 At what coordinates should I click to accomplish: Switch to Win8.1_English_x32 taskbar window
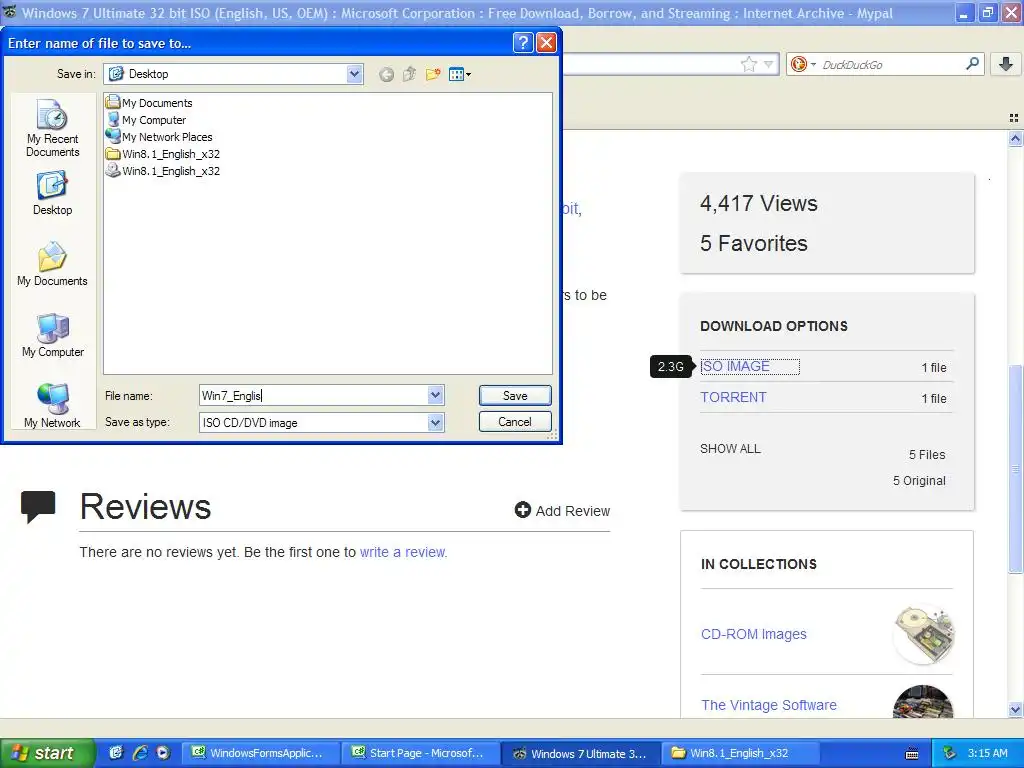[741, 753]
